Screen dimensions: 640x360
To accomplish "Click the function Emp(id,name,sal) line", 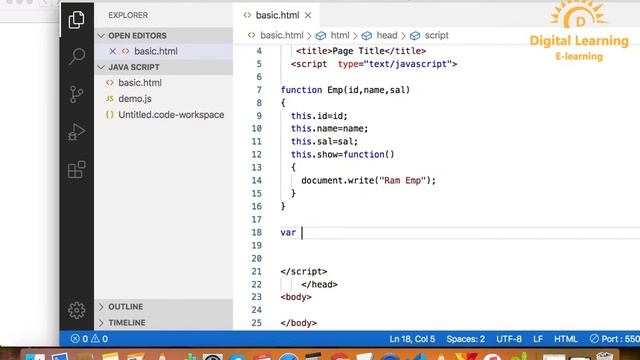I will click(x=345, y=90).
